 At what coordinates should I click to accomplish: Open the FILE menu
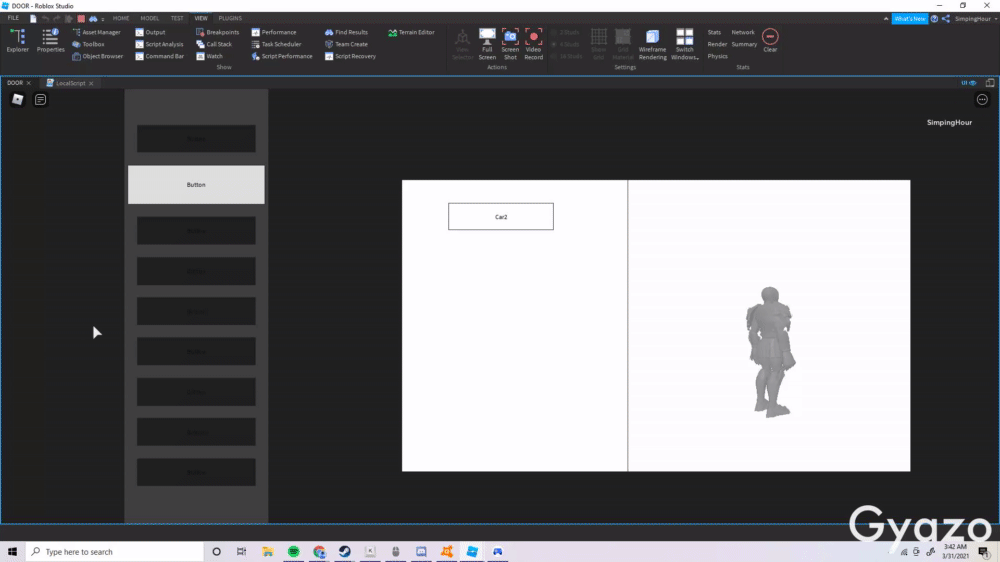(x=14, y=18)
